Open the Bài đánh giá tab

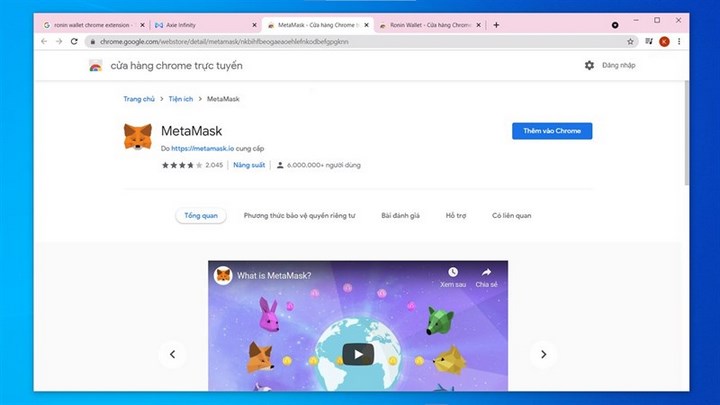(400, 215)
